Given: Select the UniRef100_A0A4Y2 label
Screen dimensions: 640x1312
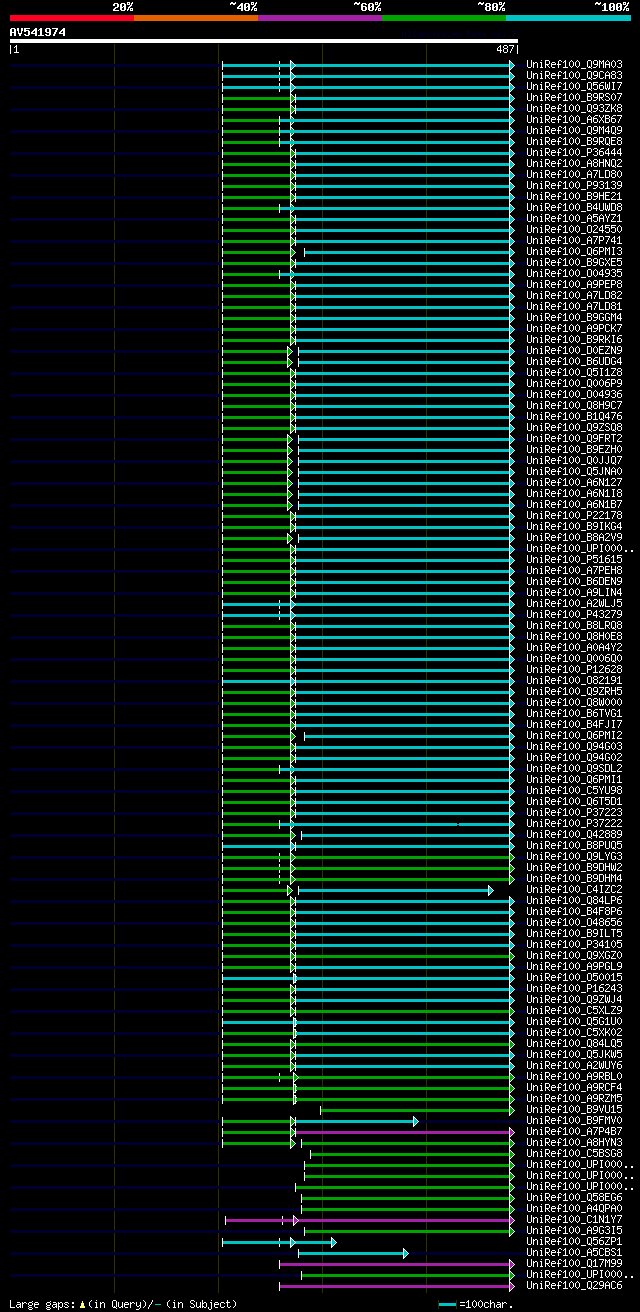Looking at the screenshot, I should (574, 647).
